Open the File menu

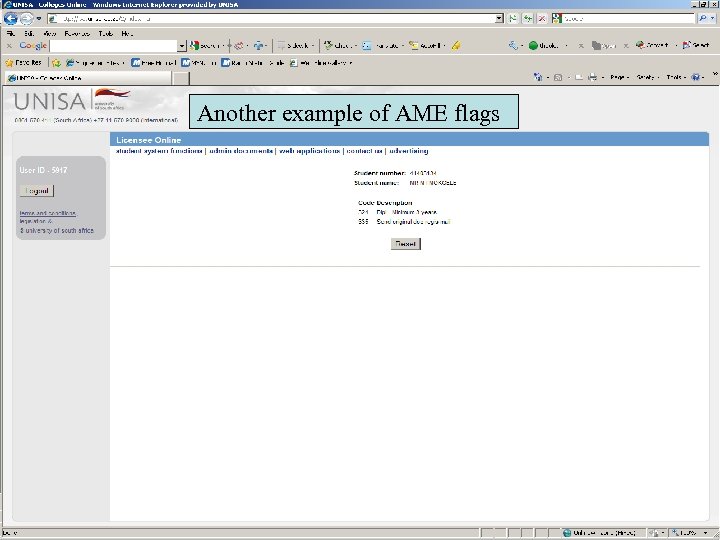pyautogui.click(x=11, y=34)
